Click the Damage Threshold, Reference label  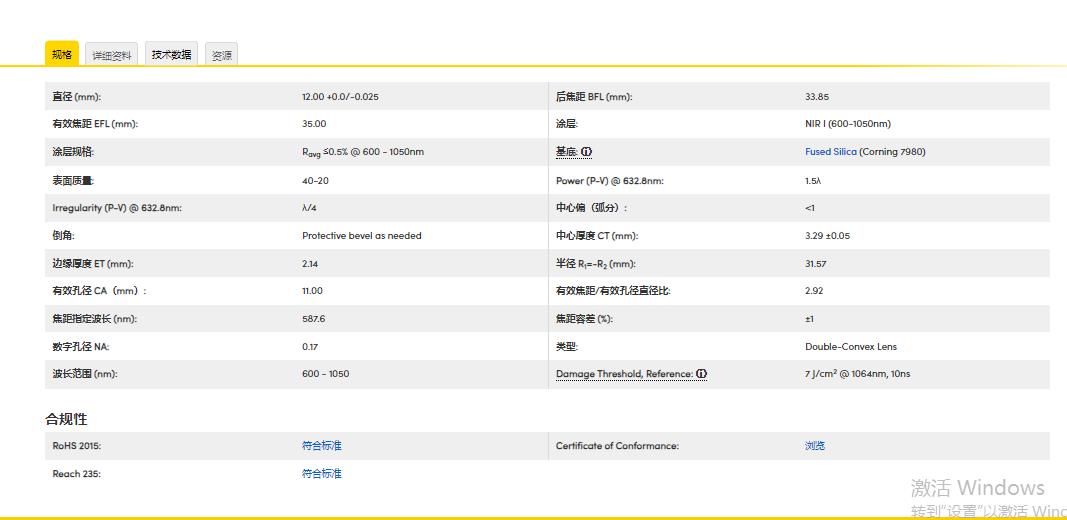point(624,374)
